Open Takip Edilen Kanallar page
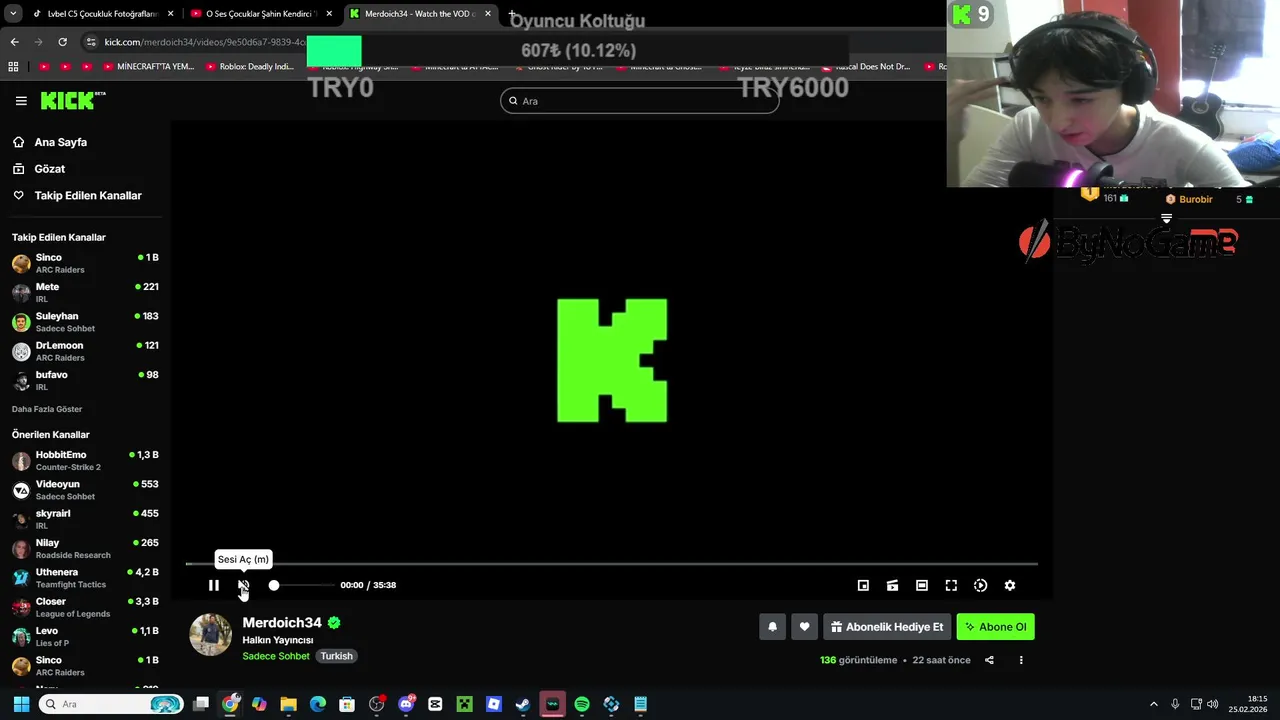Image resolution: width=1280 pixels, height=720 pixels. 77,196
